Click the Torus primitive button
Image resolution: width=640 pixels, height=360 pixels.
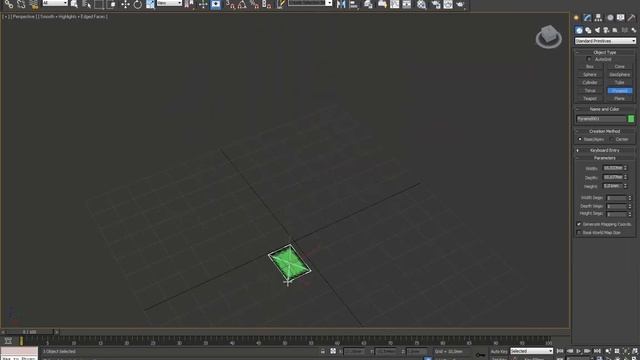pos(589,91)
